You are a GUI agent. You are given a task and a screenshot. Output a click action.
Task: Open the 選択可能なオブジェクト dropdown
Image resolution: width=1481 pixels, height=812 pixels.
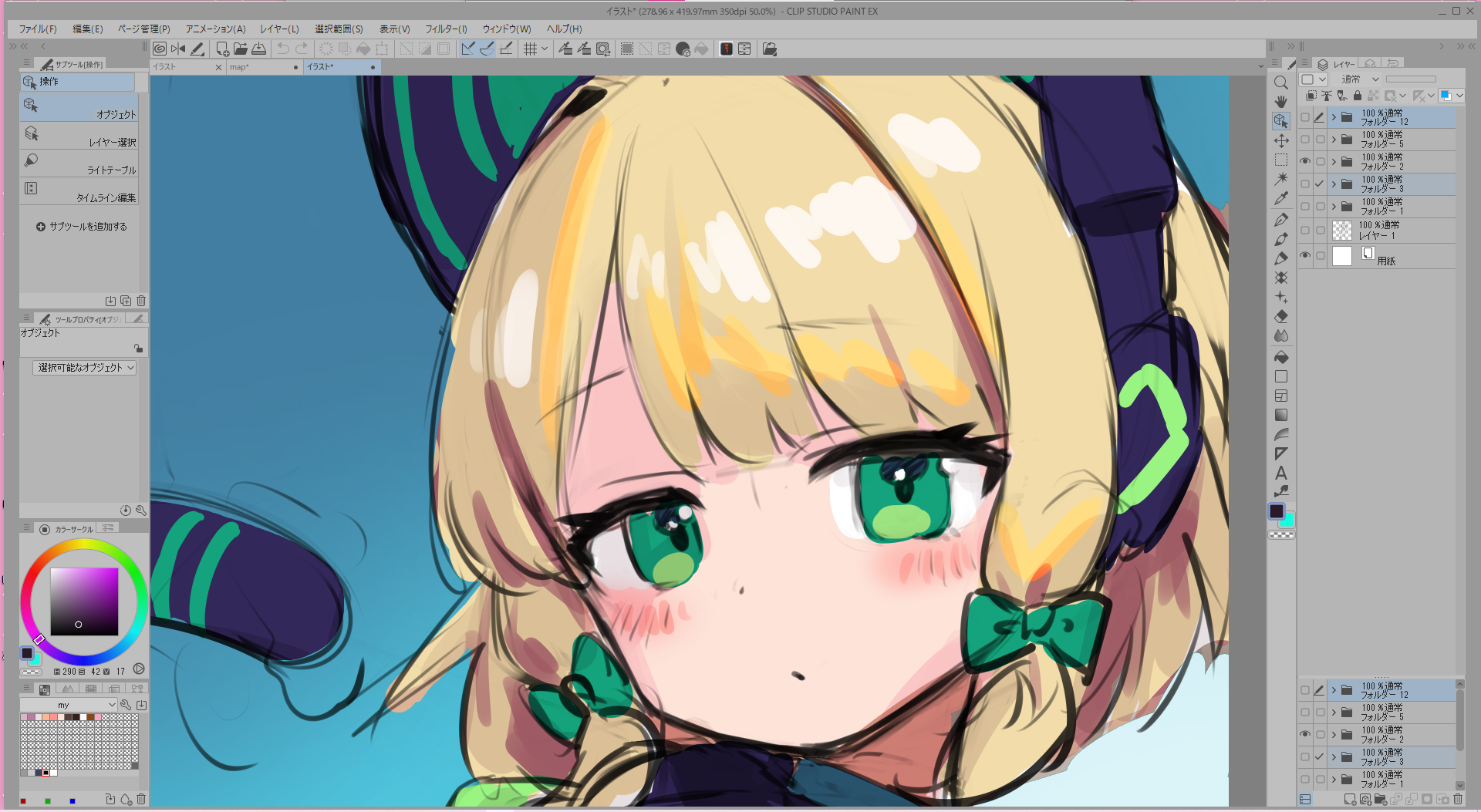tap(84, 368)
